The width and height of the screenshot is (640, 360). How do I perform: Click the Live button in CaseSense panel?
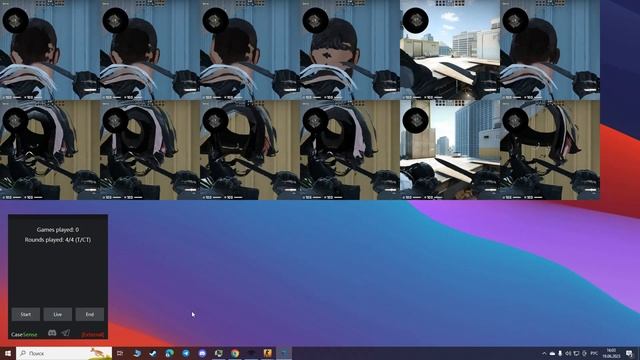click(x=58, y=314)
